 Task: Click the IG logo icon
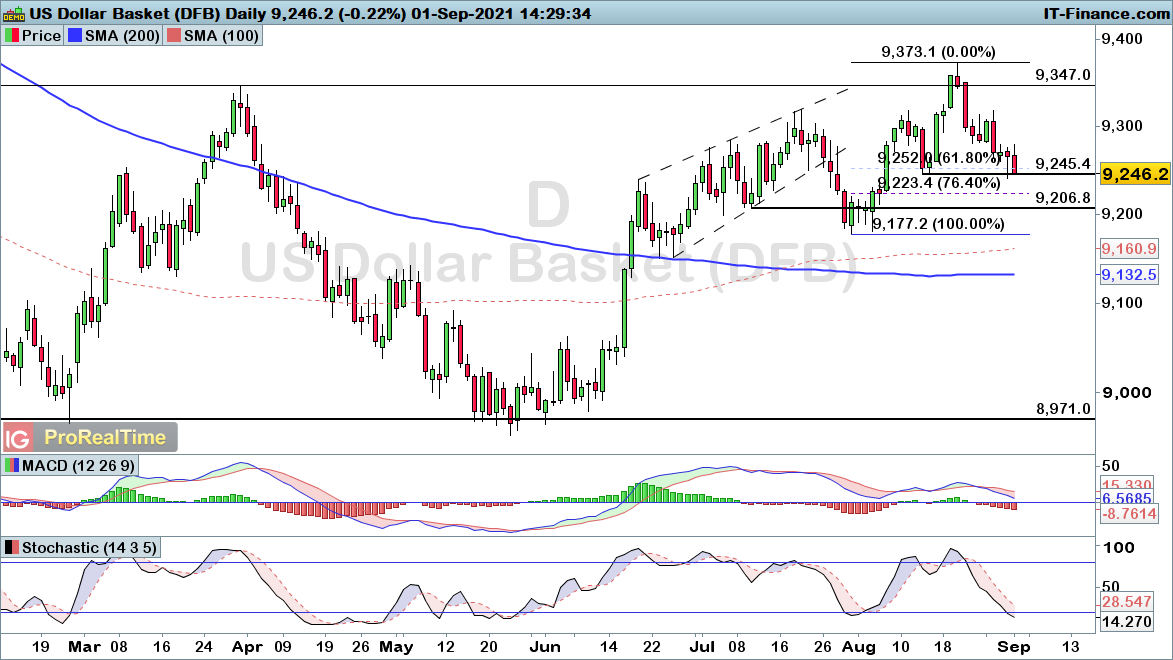coord(18,438)
